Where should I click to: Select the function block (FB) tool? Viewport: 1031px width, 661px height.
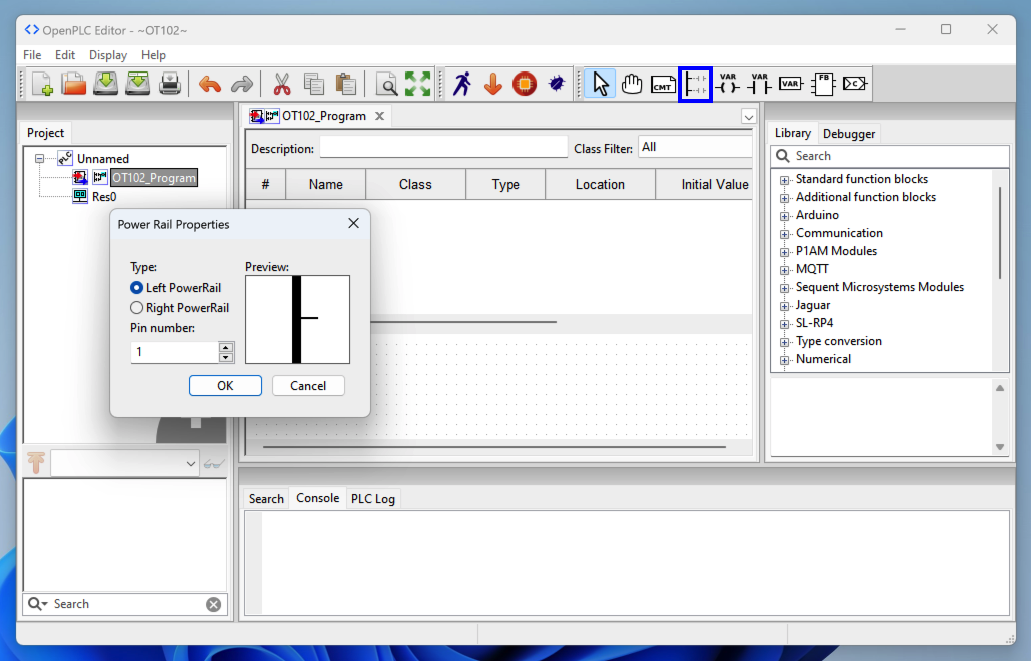pos(823,84)
